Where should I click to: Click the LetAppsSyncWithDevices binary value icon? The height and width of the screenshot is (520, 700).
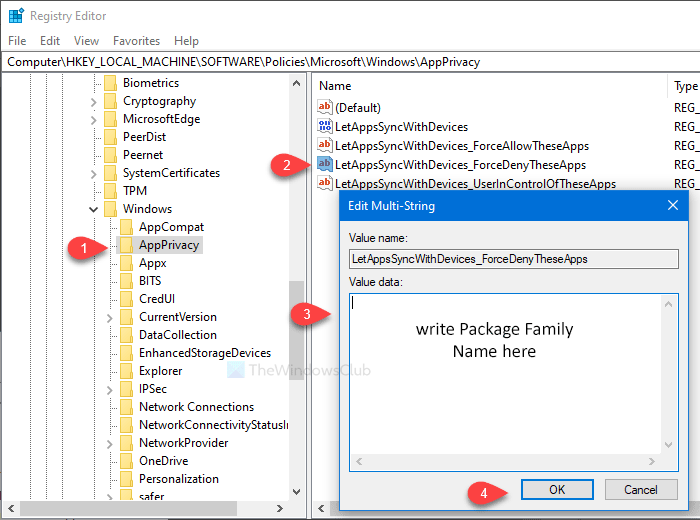click(325, 126)
